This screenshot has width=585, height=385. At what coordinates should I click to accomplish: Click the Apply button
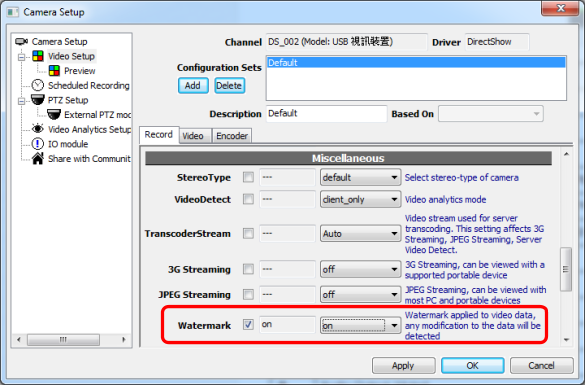[x=403, y=365]
